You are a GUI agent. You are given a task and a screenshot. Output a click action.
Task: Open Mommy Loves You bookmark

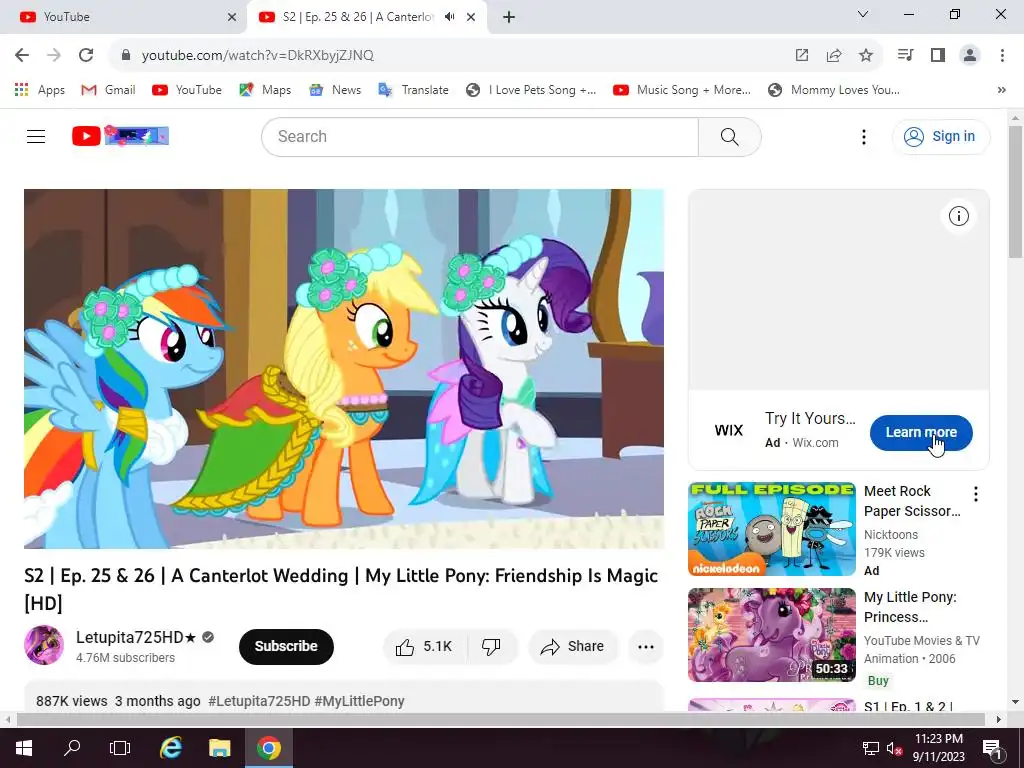(x=834, y=90)
